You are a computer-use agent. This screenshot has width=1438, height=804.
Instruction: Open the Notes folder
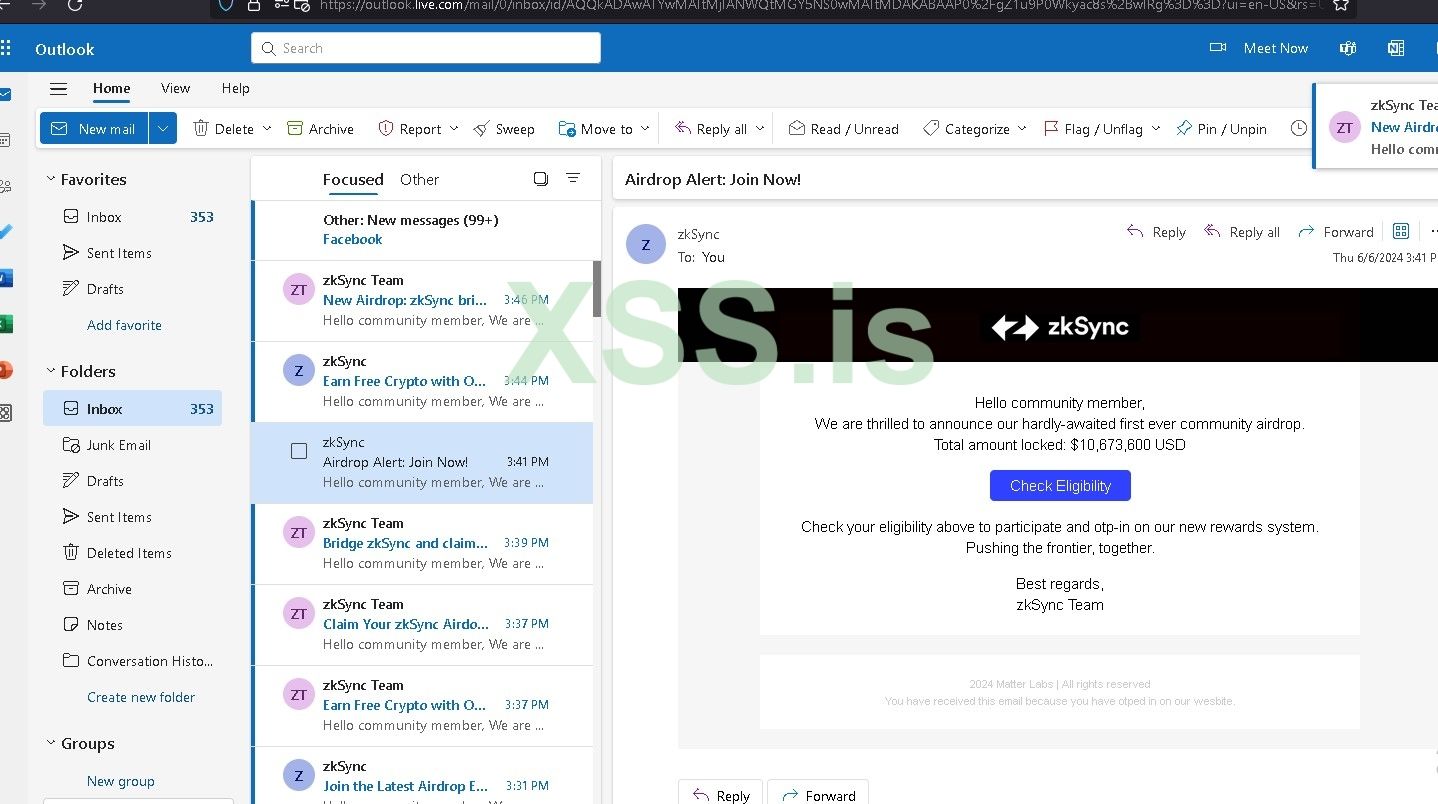[132, 625]
